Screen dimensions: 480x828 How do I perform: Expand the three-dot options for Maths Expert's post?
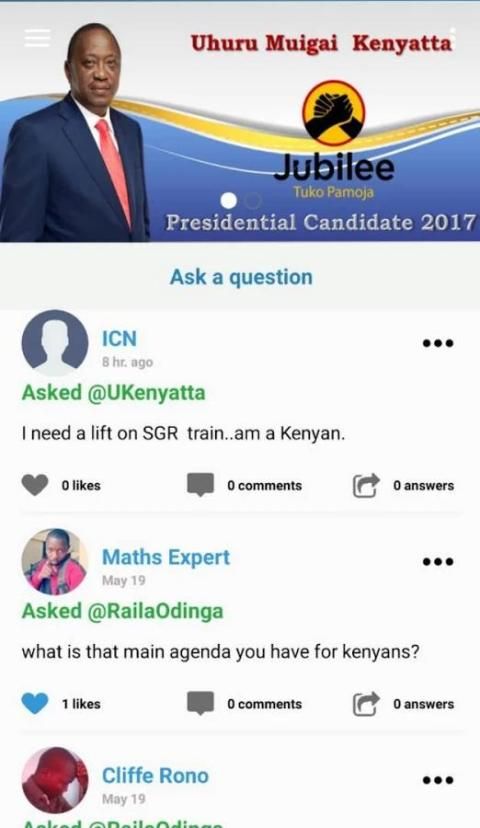pyautogui.click(x=438, y=561)
